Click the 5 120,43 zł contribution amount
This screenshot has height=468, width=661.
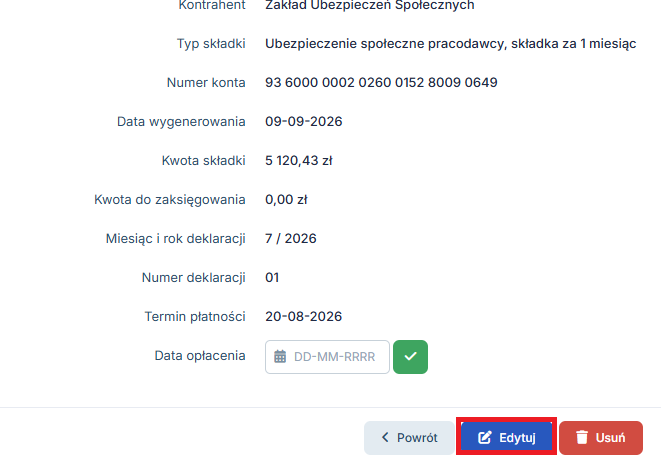(298, 161)
